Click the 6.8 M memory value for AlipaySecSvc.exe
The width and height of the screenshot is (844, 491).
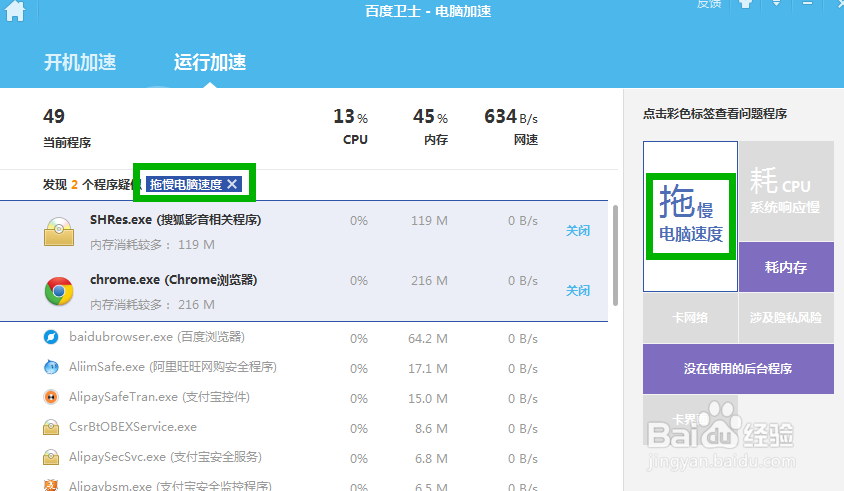pos(431,459)
